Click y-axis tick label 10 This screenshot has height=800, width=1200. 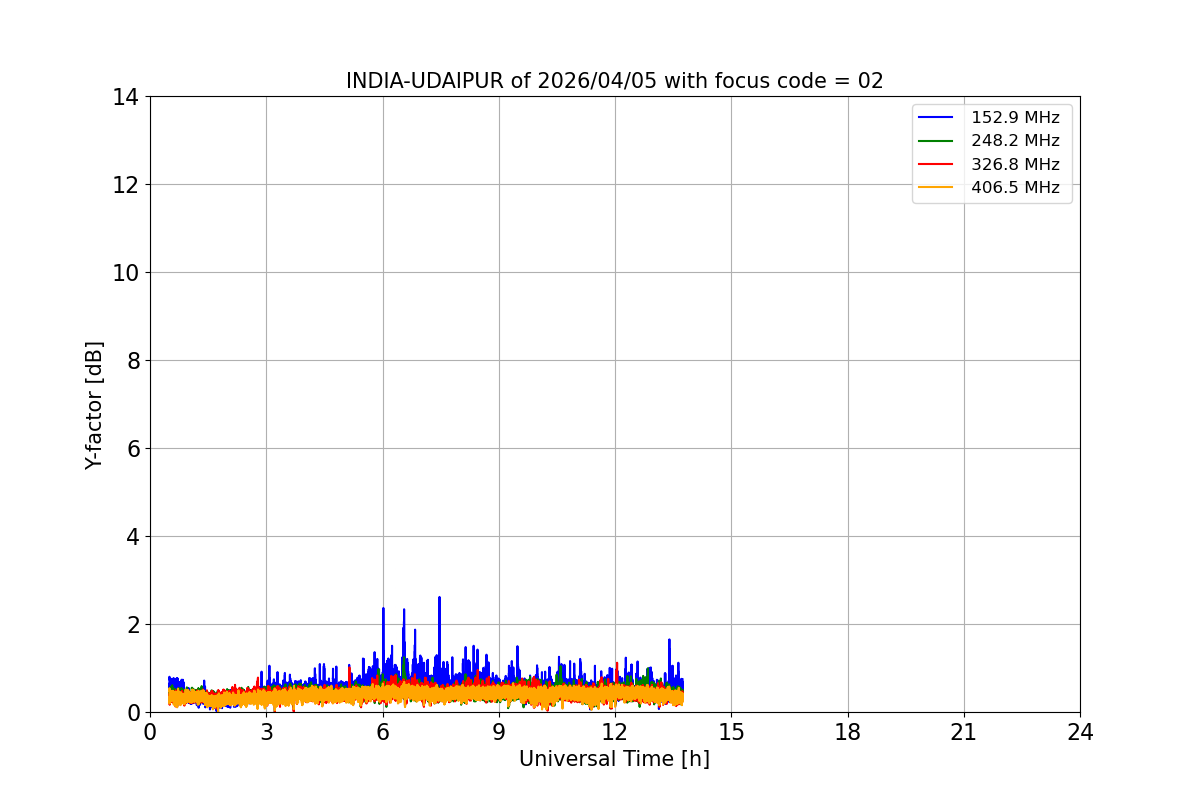point(126,273)
